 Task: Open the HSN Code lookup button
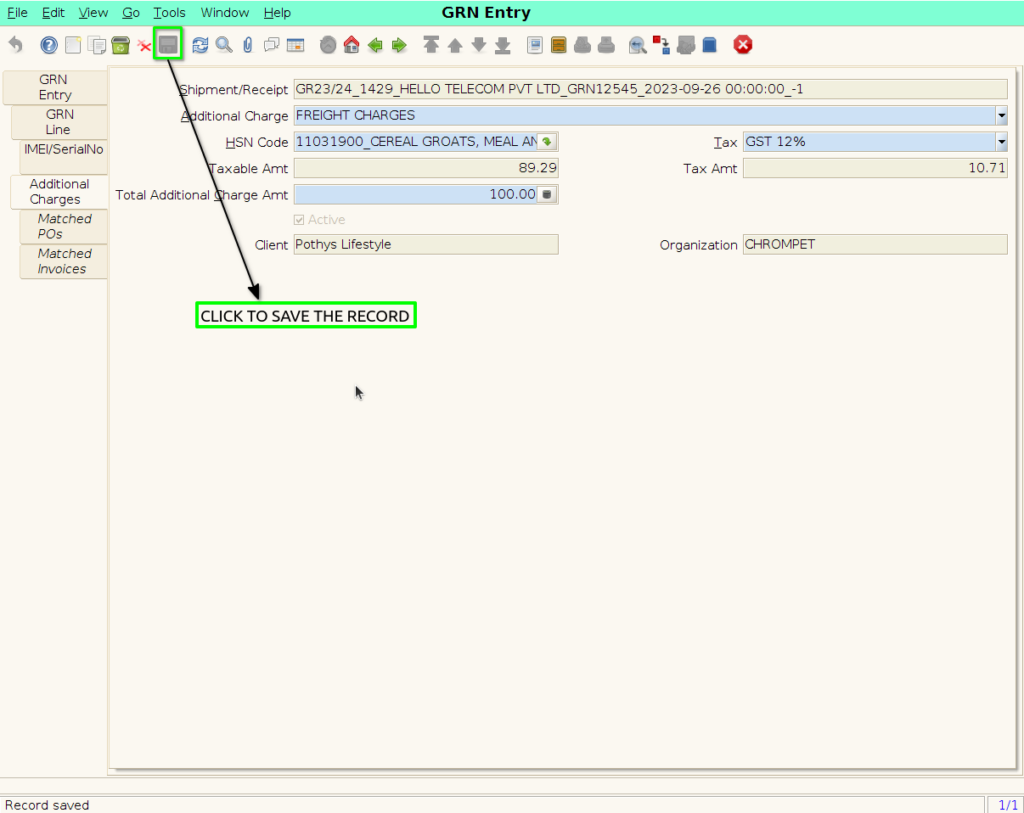tap(547, 142)
